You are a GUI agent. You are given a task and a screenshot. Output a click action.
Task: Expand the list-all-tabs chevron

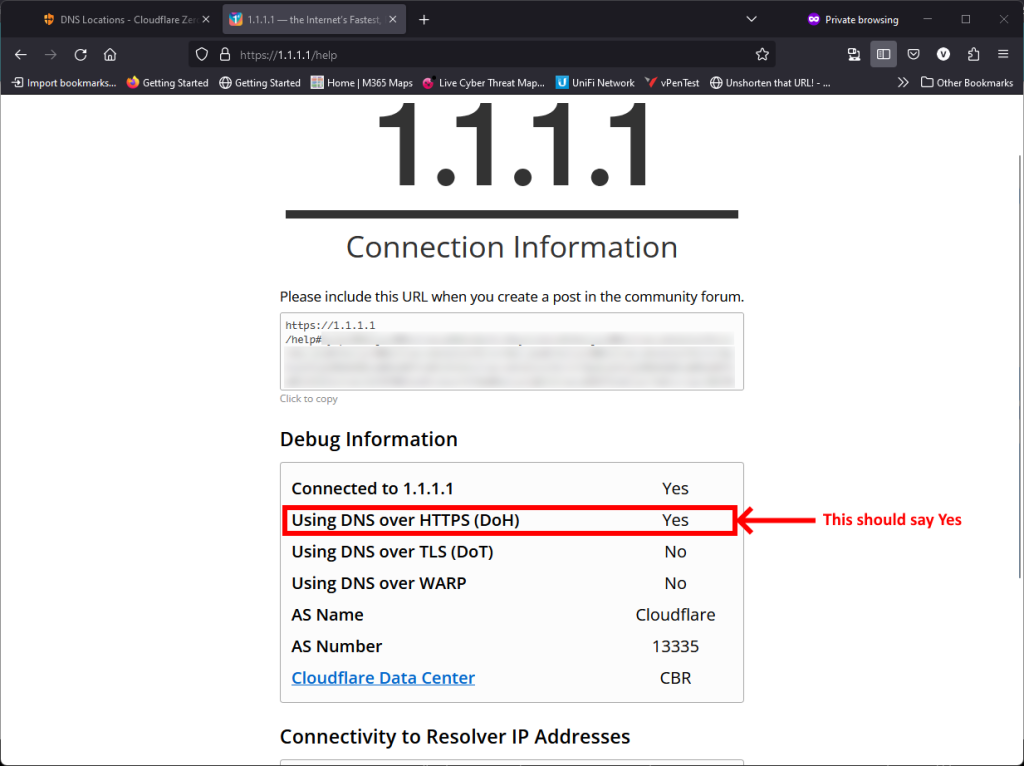coord(752,20)
